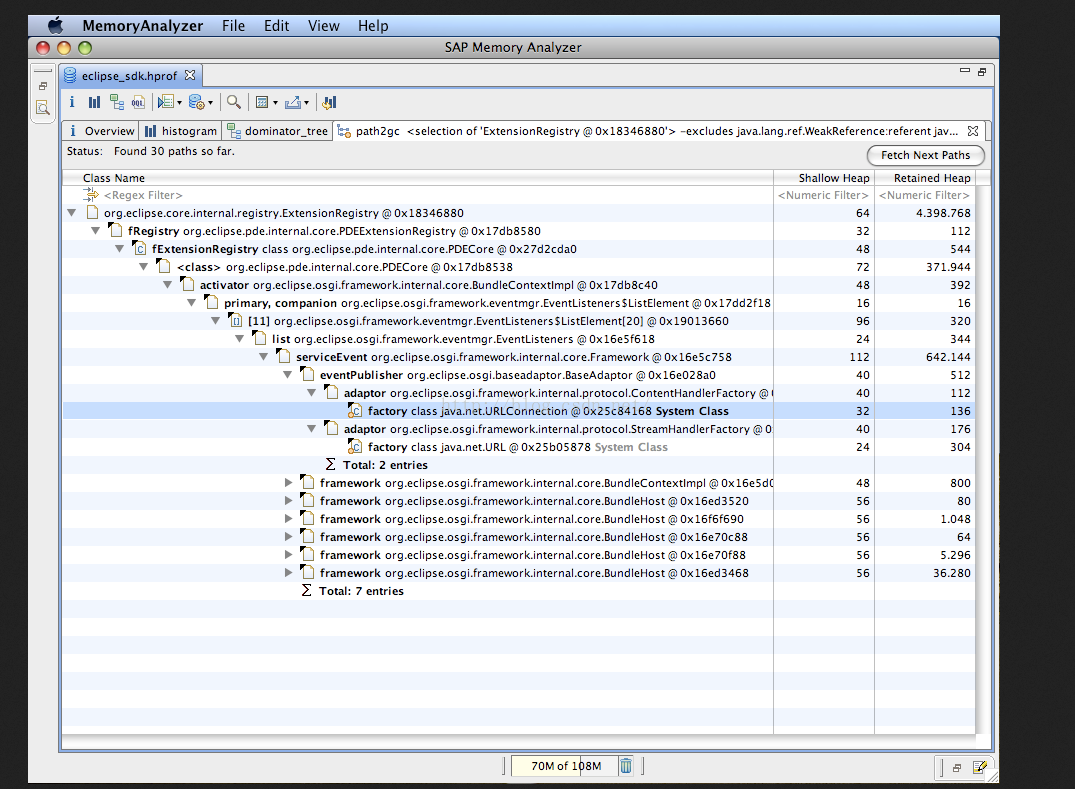Click the export toolbar icon
Image resolution: width=1075 pixels, height=789 pixels.
click(292, 102)
